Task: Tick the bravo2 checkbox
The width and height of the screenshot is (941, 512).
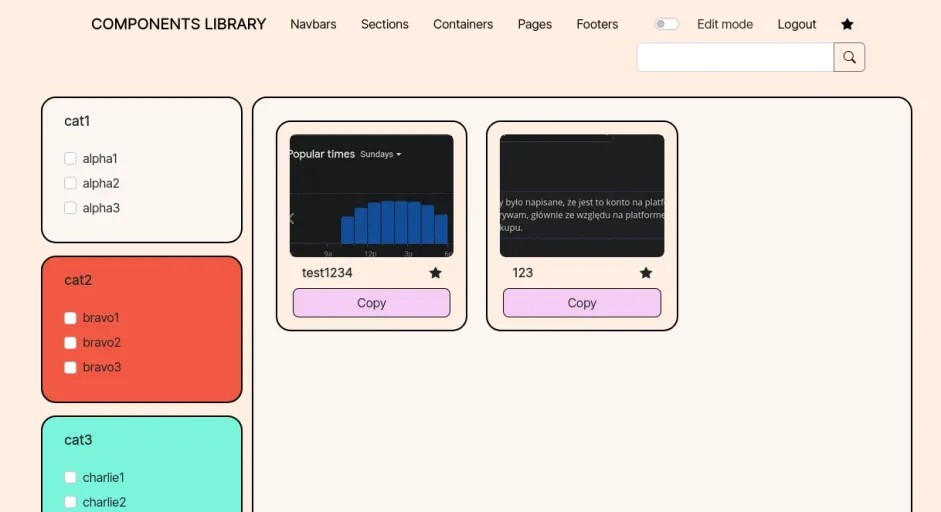Action: pos(70,342)
